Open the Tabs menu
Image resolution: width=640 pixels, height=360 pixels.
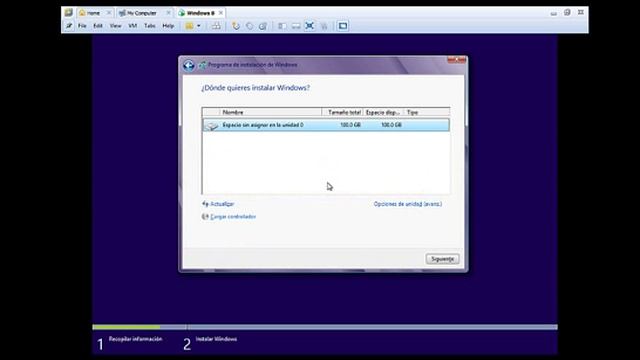click(x=150, y=26)
